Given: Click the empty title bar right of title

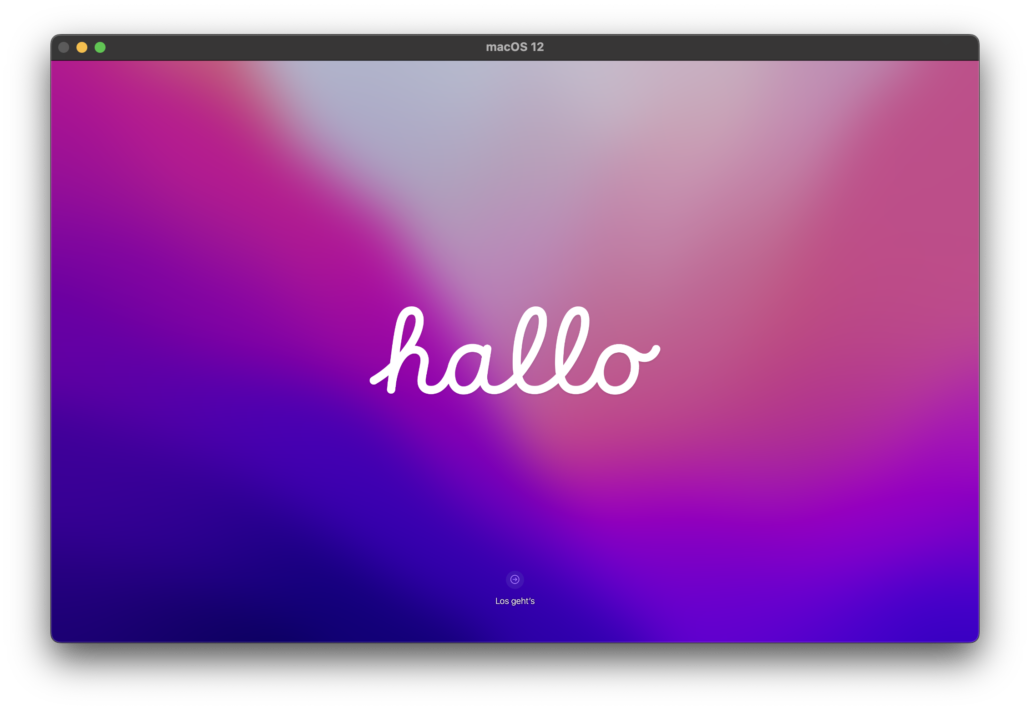Looking at the screenshot, I should [x=760, y=47].
